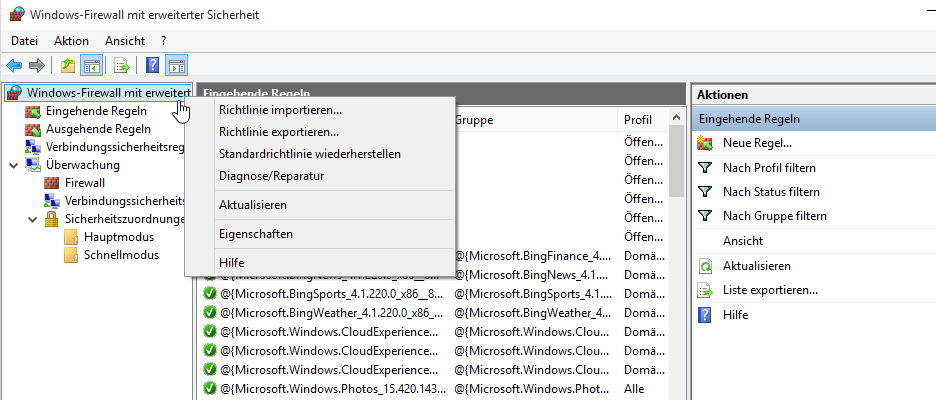This screenshot has width=936, height=400.
Task: Select Eingehende Regeln in the tree
Action: pos(96,112)
